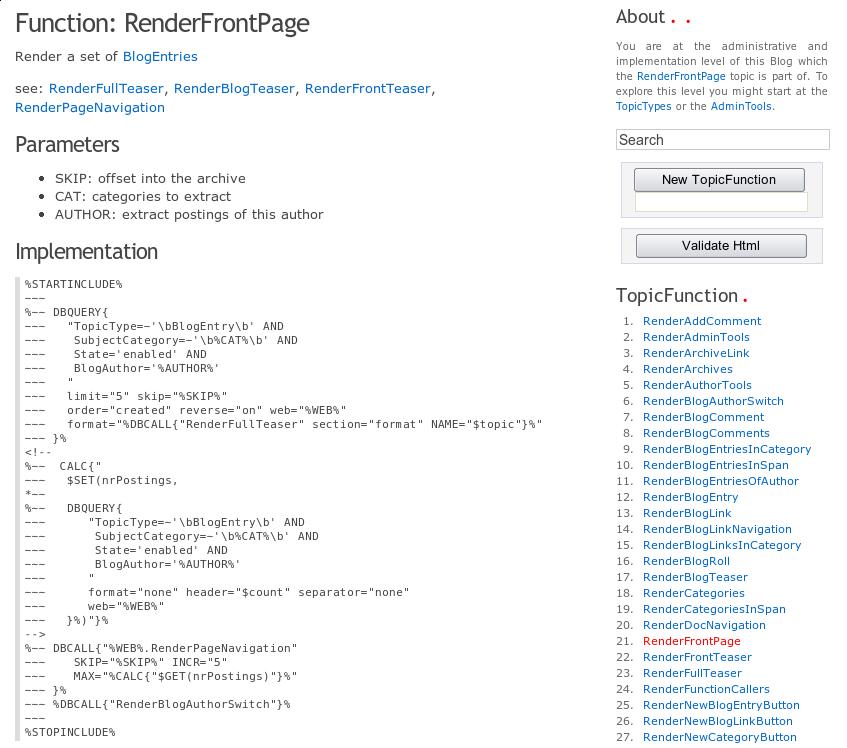
Task: Click the RenderFrontPage link in About paragraph
Action: pyautogui.click(x=680, y=76)
